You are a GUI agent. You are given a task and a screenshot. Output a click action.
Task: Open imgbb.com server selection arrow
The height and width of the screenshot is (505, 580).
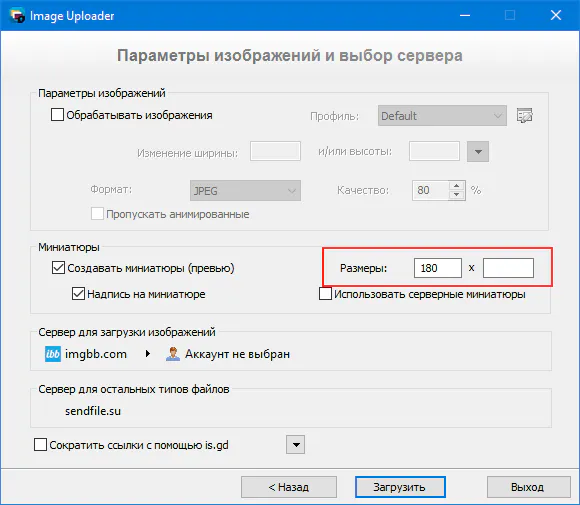tap(148, 354)
